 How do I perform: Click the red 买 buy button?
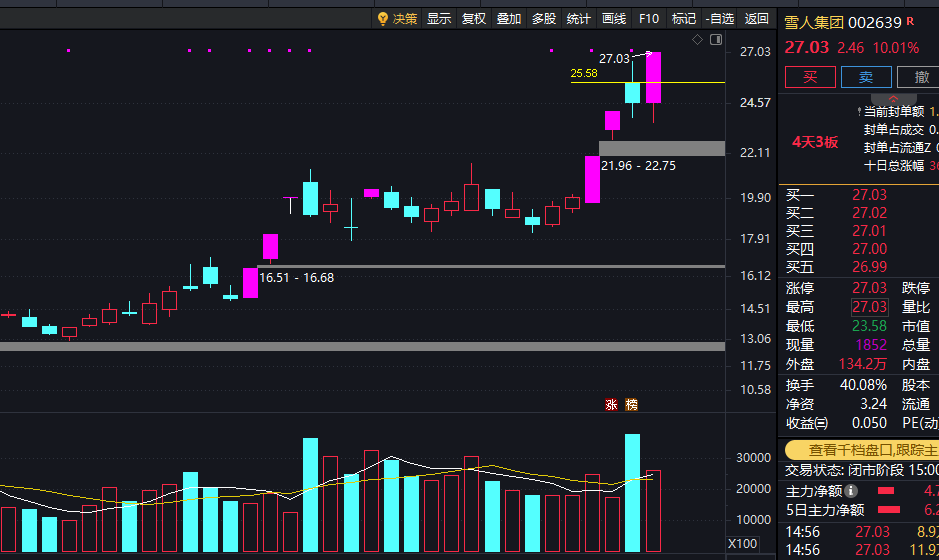point(810,77)
